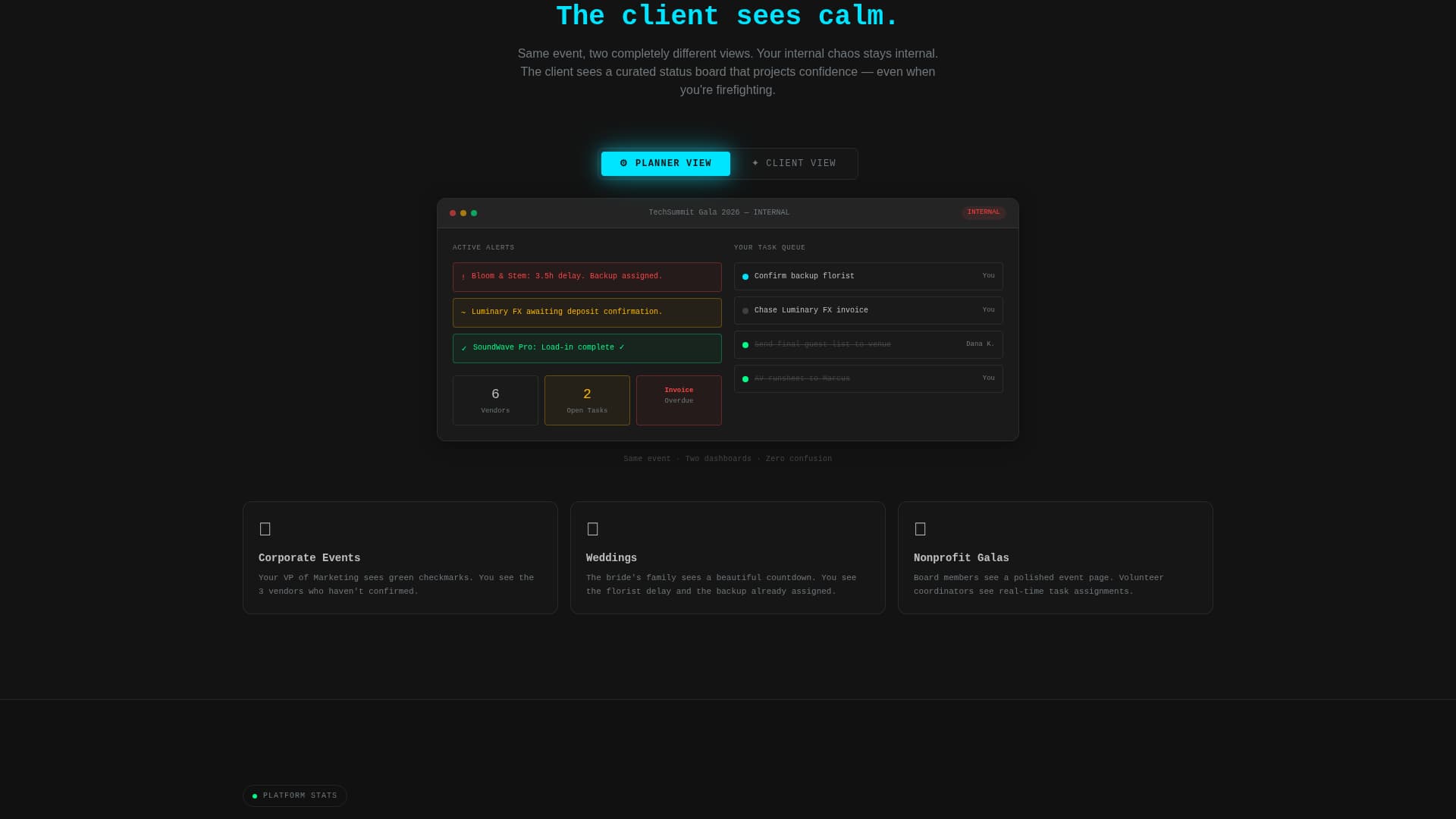
Task: Click the sparkle icon in Client View
Action: 755,163
